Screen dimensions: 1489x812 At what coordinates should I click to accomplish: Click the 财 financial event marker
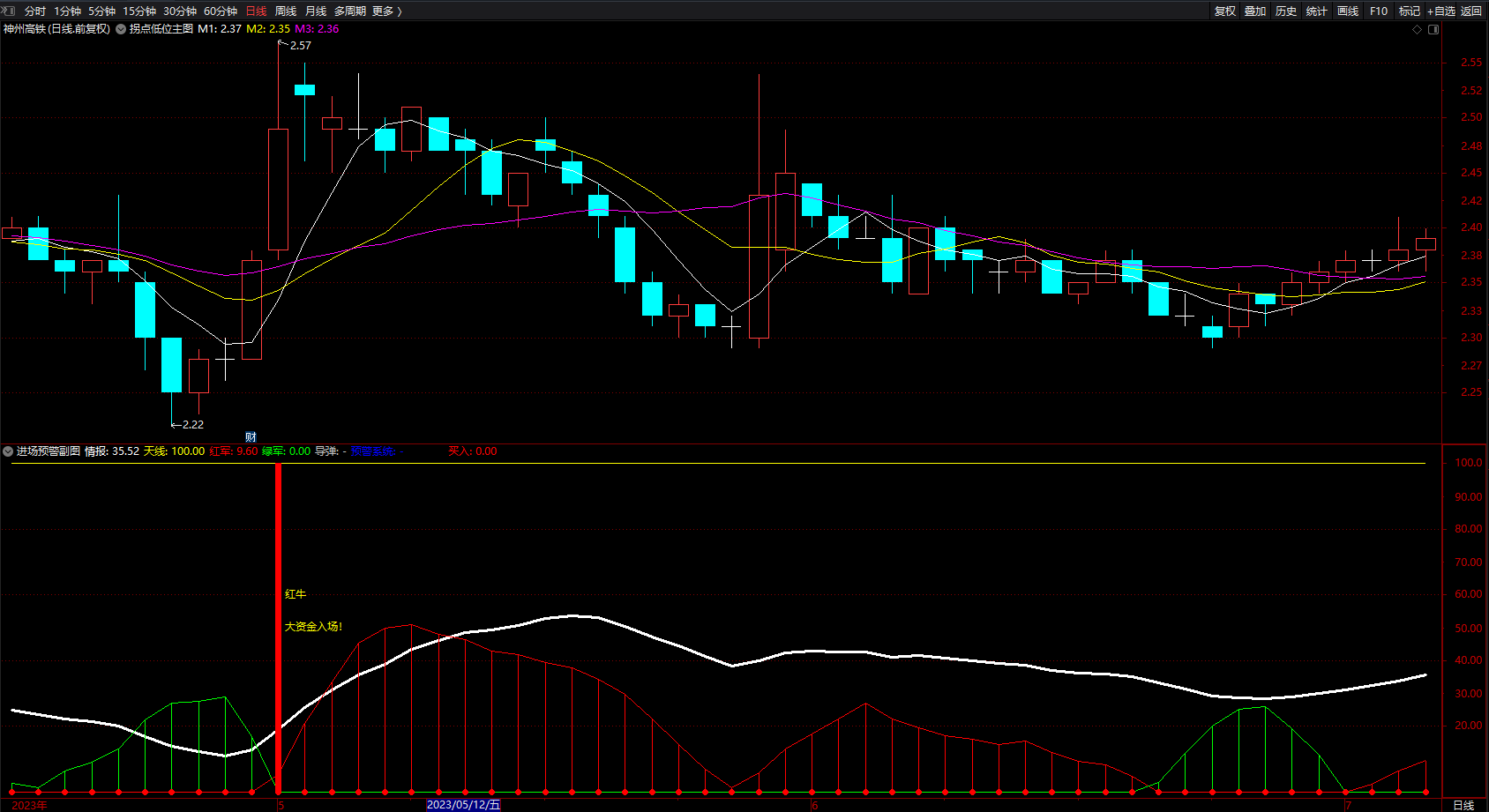click(251, 437)
